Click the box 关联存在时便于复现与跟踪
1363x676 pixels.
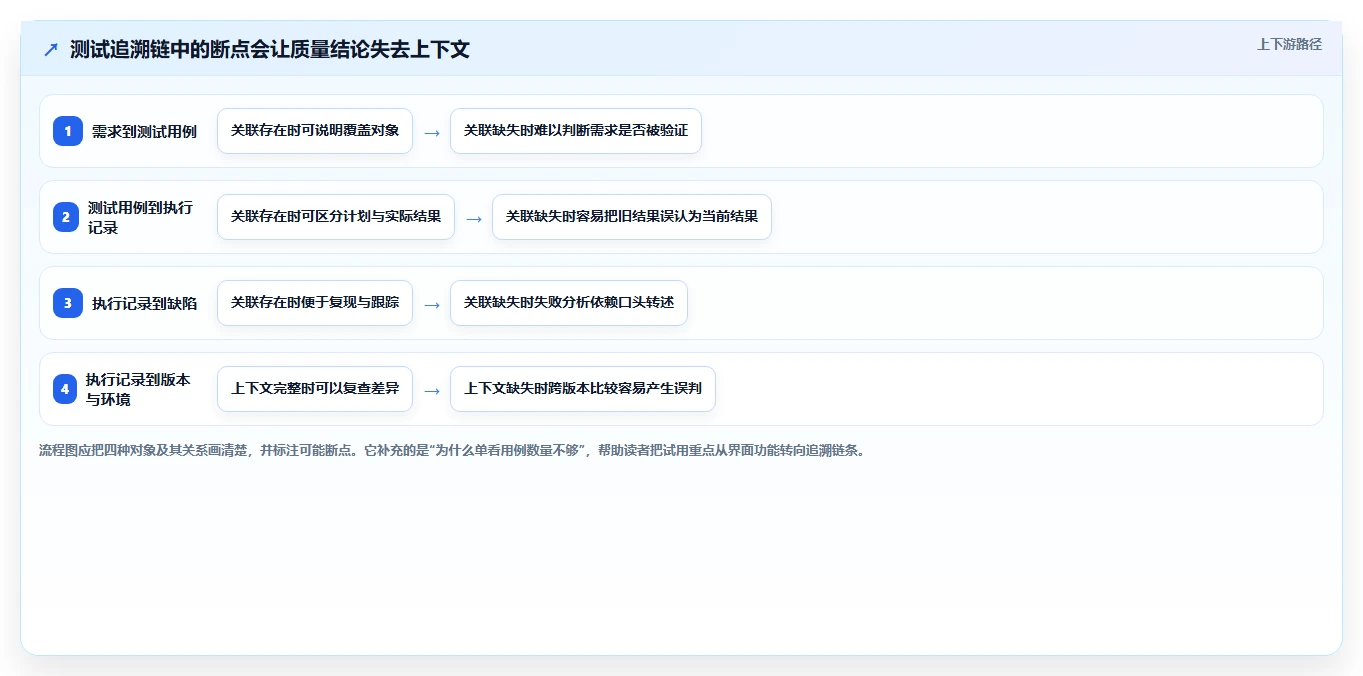(315, 303)
